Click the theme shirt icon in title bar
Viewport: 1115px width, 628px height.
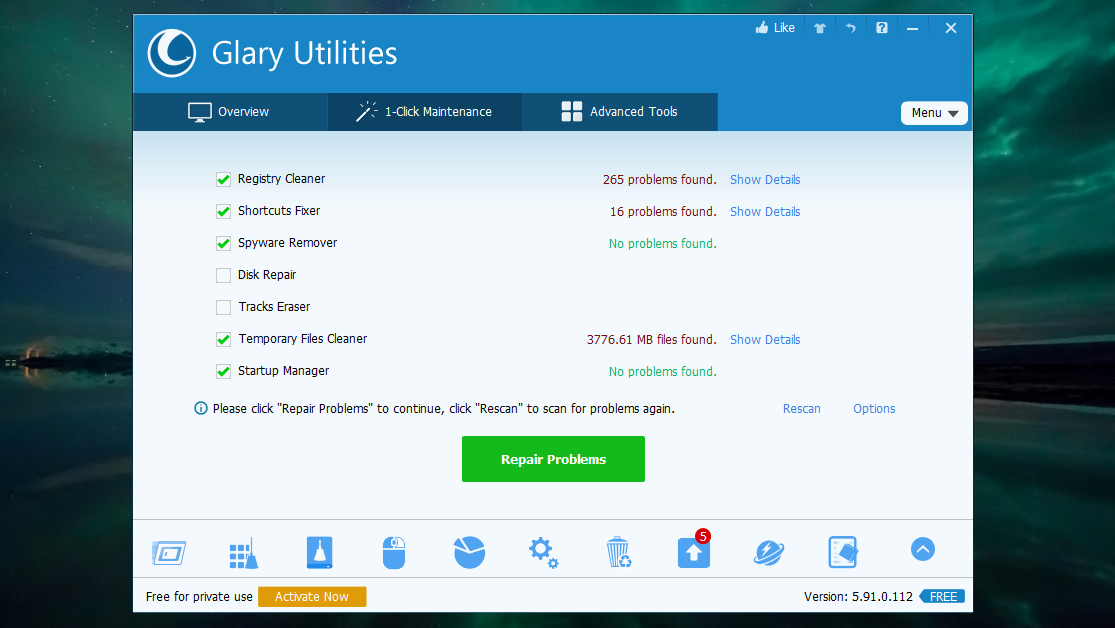point(820,27)
